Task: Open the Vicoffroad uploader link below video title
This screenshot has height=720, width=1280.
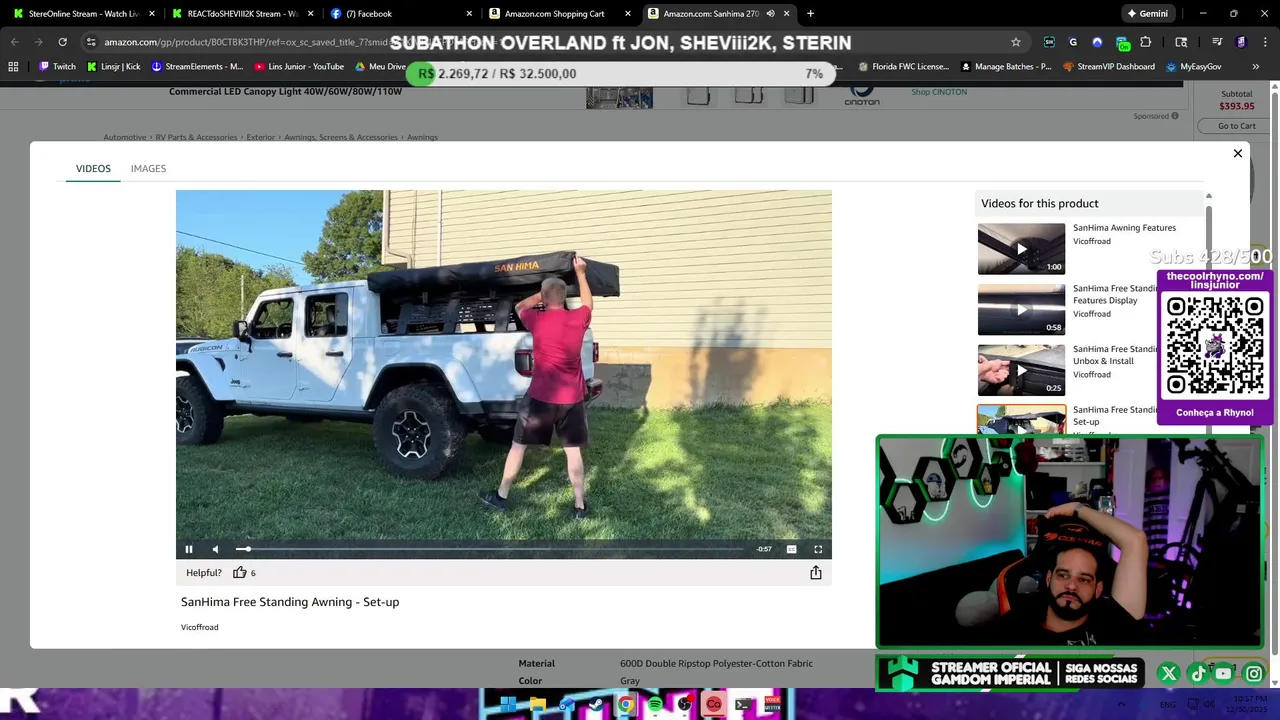Action: pyautogui.click(x=199, y=627)
